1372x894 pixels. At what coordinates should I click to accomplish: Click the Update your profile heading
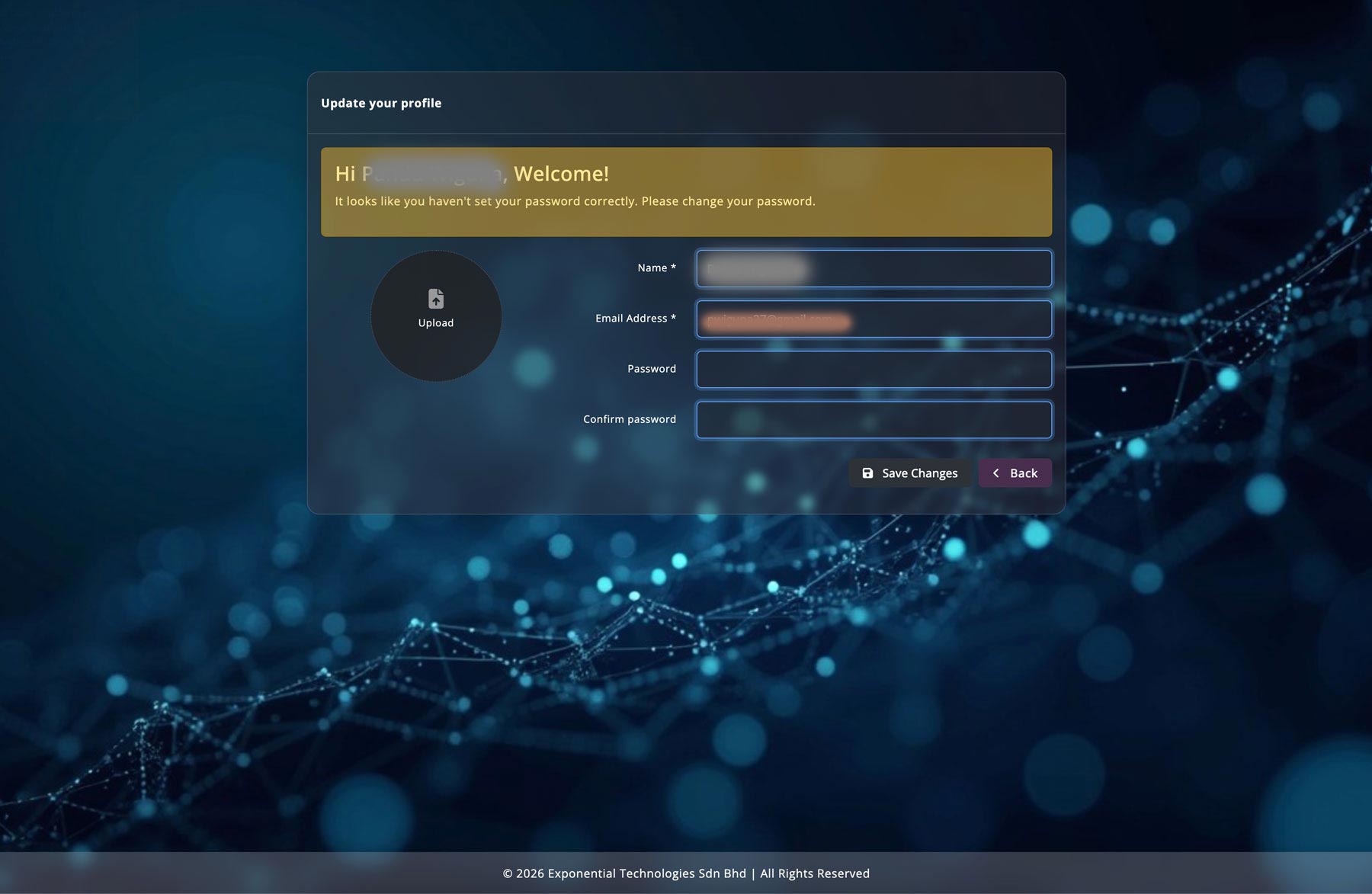381,103
